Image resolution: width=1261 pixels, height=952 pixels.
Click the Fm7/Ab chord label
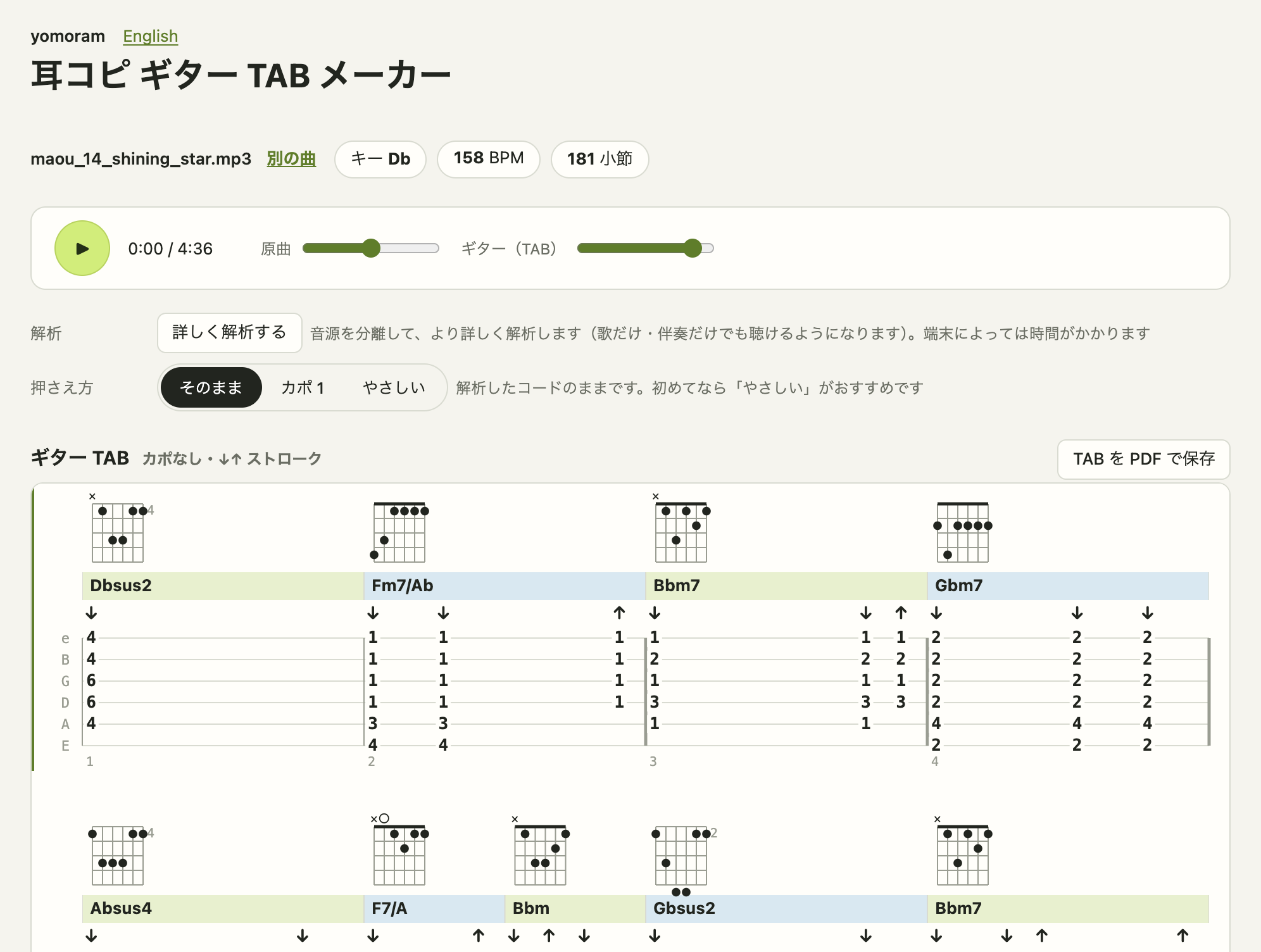pyautogui.click(x=403, y=586)
